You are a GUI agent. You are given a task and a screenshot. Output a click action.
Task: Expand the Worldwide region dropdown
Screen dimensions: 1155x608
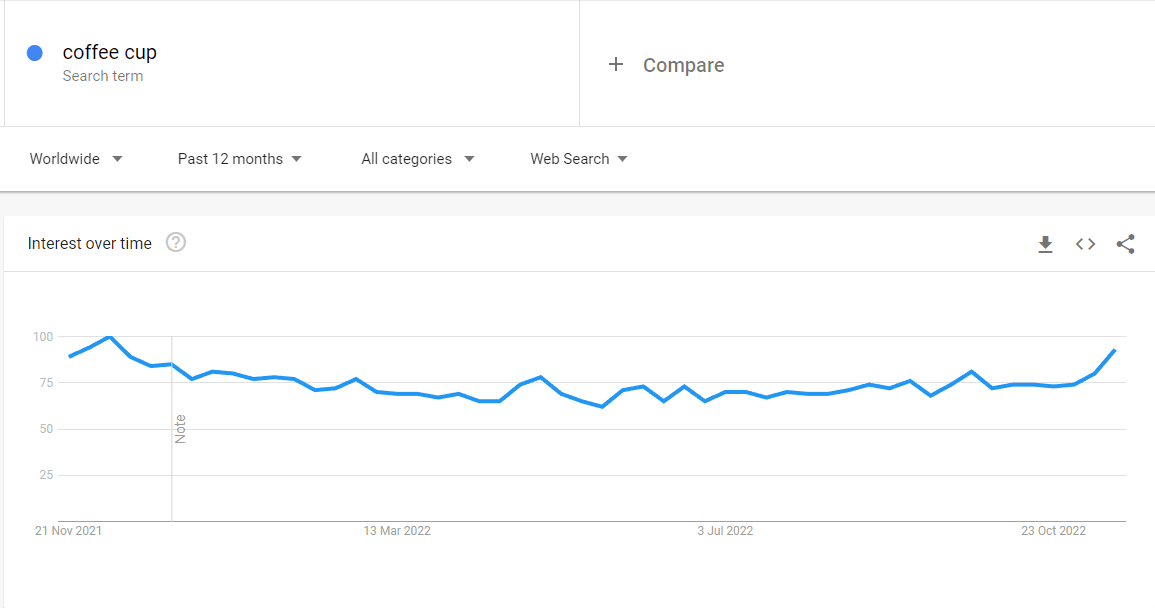[76, 159]
